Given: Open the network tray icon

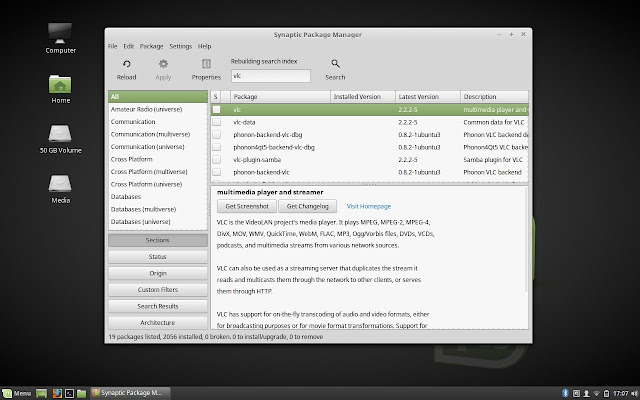Looking at the screenshot, I should tap(596, 393).
